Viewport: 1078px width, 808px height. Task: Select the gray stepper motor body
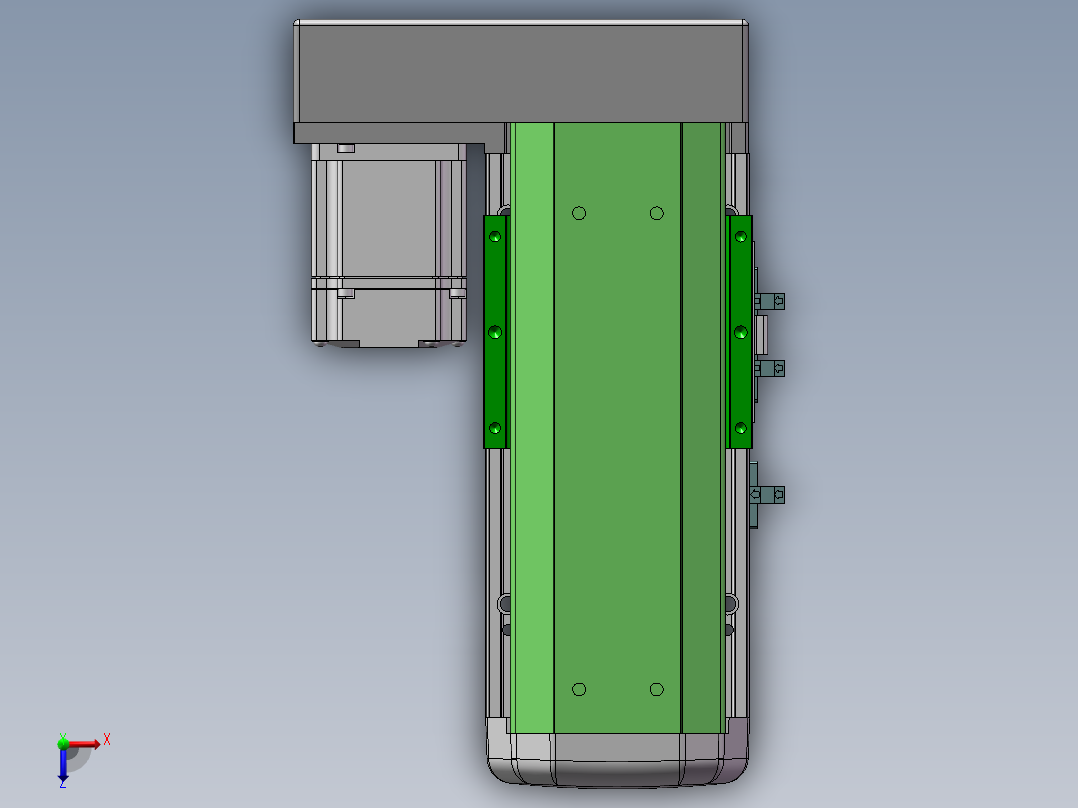[x=389, y=245]
